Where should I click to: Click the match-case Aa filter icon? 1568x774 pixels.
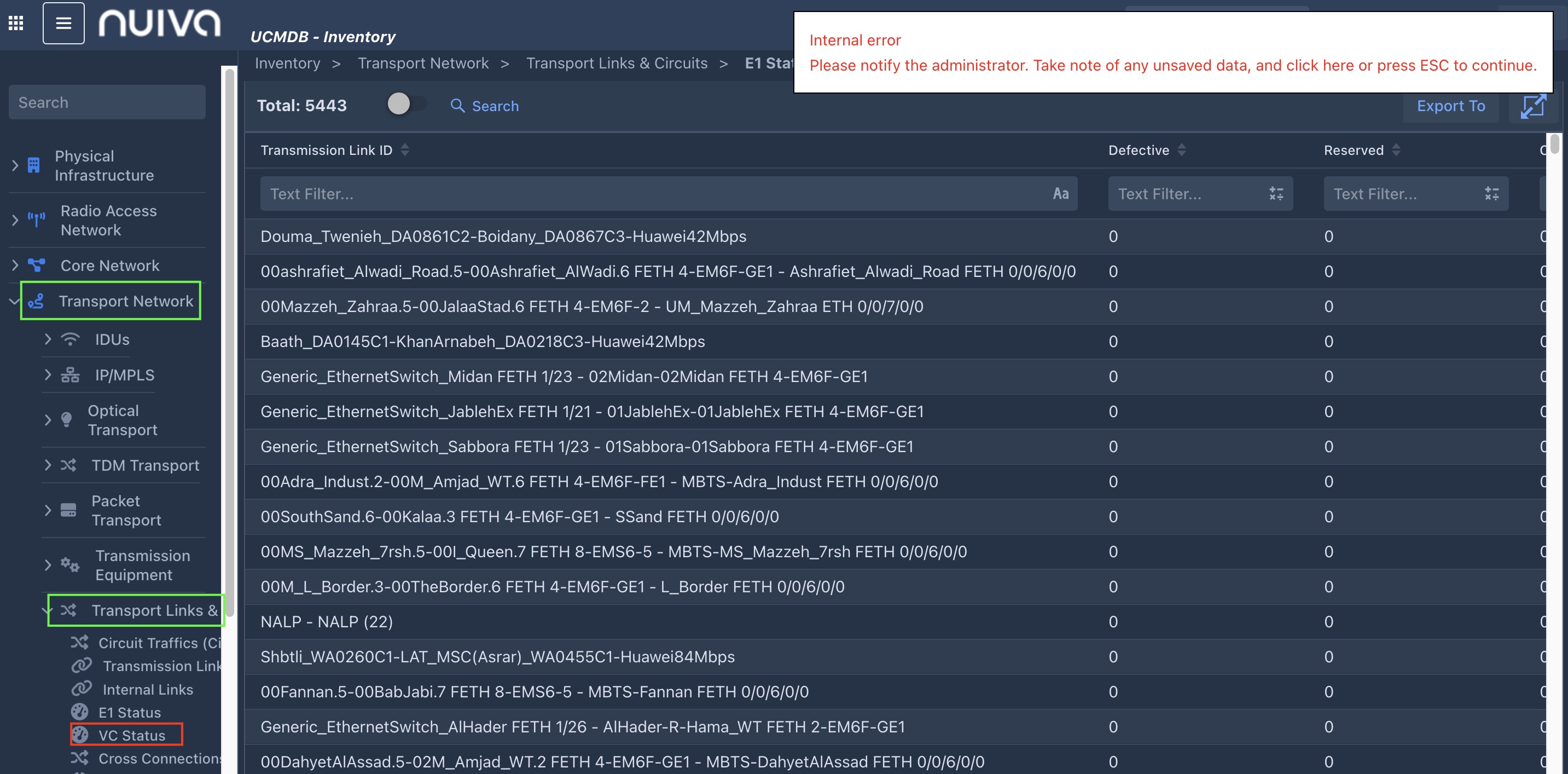pyautogui.click(x=1060, y=194)
